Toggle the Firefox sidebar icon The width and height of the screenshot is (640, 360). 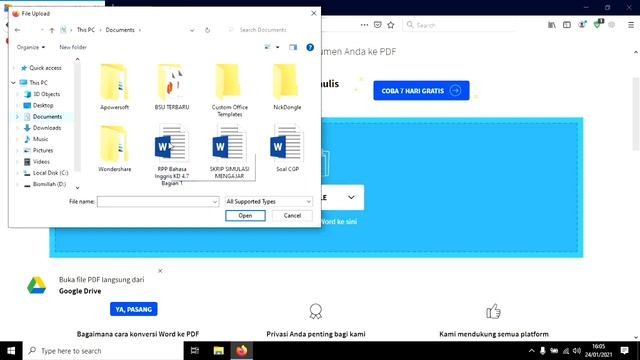(567, 25)
